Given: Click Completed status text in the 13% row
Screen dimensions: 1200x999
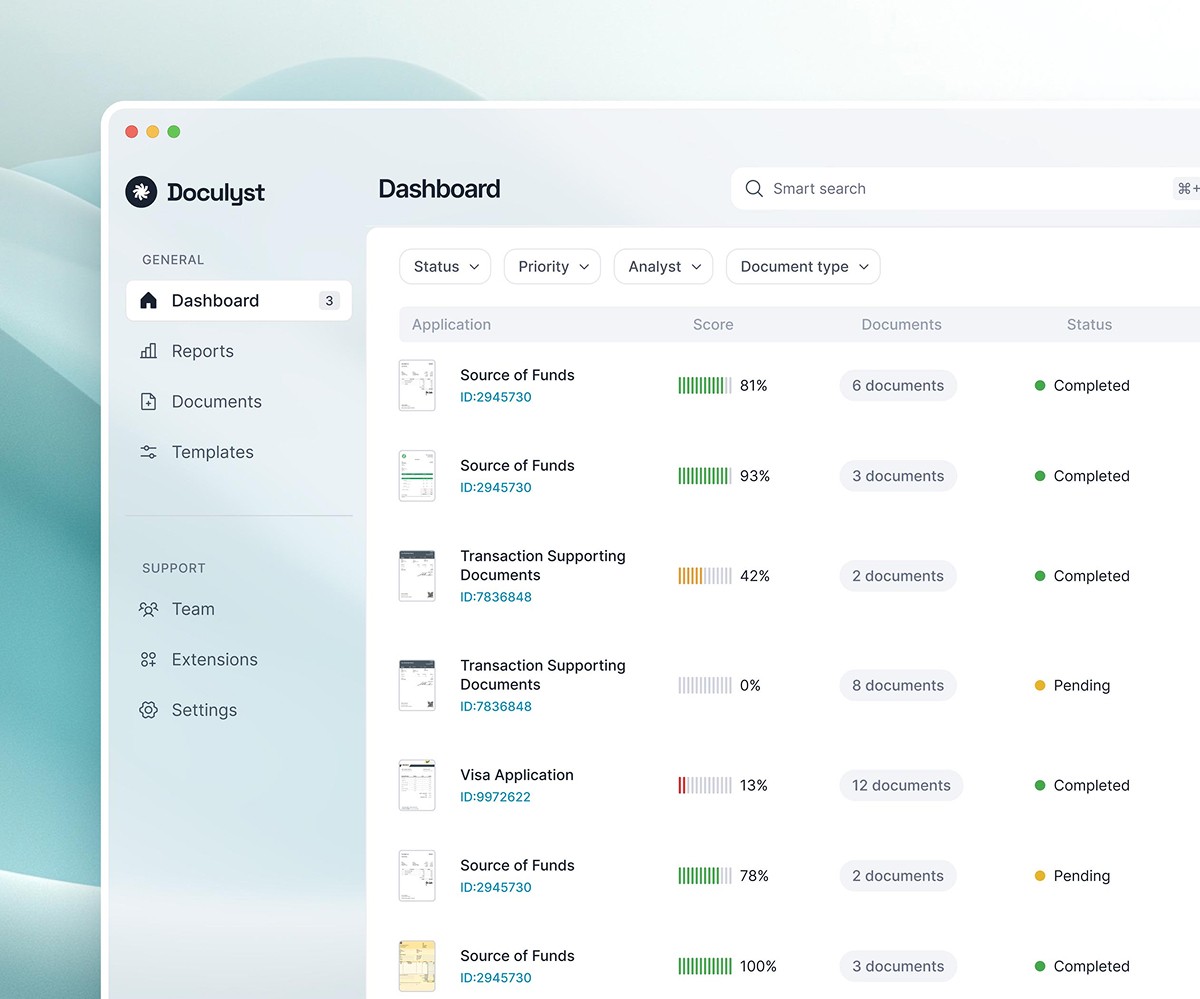Looking at the screenshot, I should 1092,785.
